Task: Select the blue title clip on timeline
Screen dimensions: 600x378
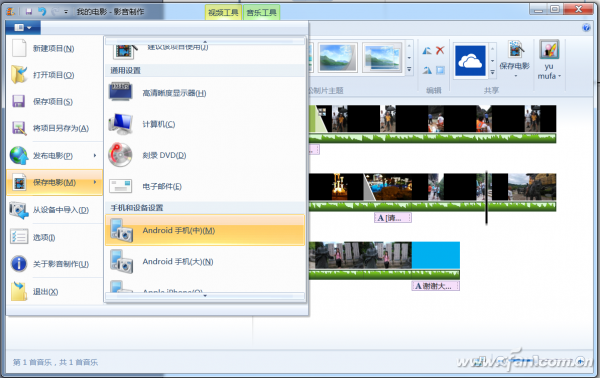Action: pos(435,255)
